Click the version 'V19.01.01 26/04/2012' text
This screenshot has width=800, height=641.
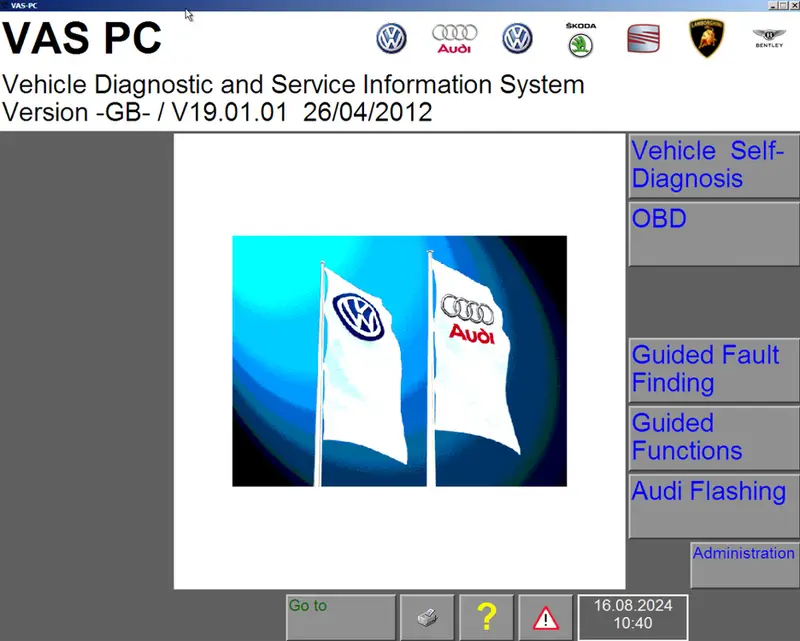click(302, 112)
